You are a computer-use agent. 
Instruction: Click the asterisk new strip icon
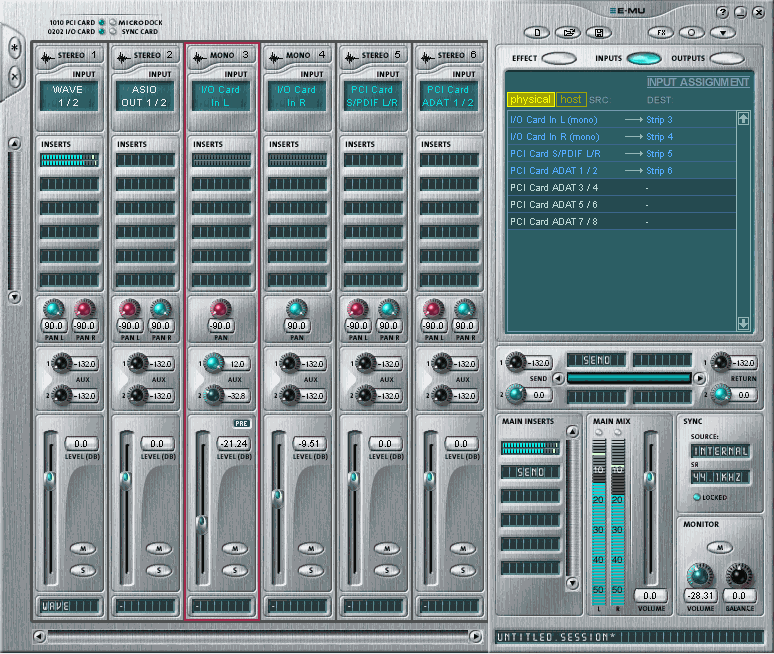[14, 47]
